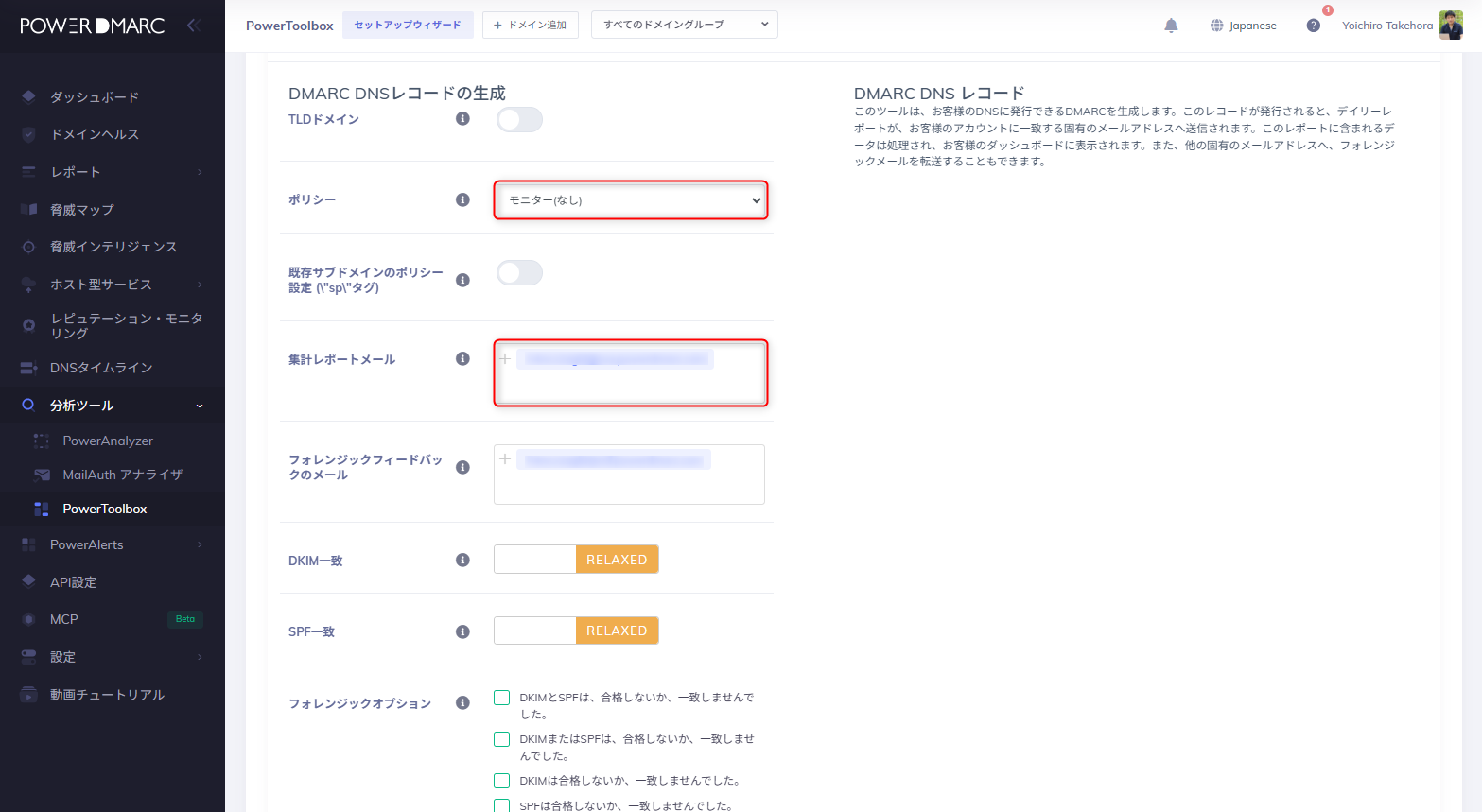Click the ドメイン追加 button
Viewport: 1482px width, 812px height.
530,25
